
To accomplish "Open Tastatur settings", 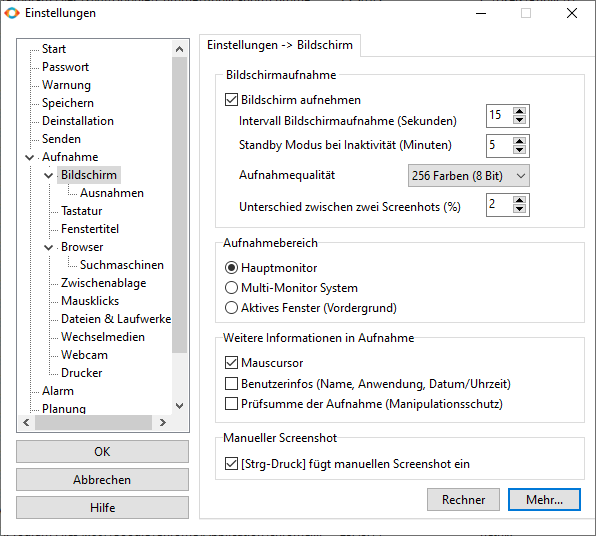I will (x=82, y=211).
